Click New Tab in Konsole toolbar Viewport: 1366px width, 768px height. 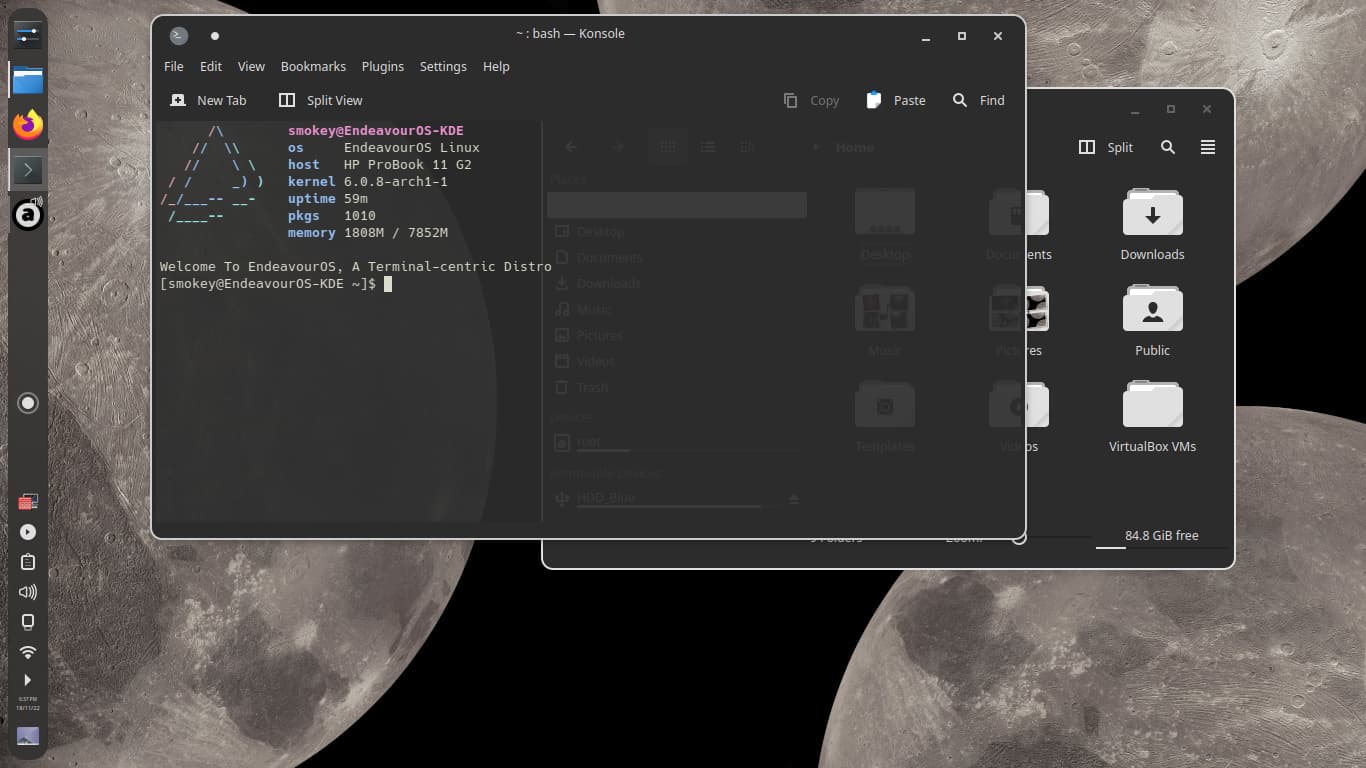(208, 100)
